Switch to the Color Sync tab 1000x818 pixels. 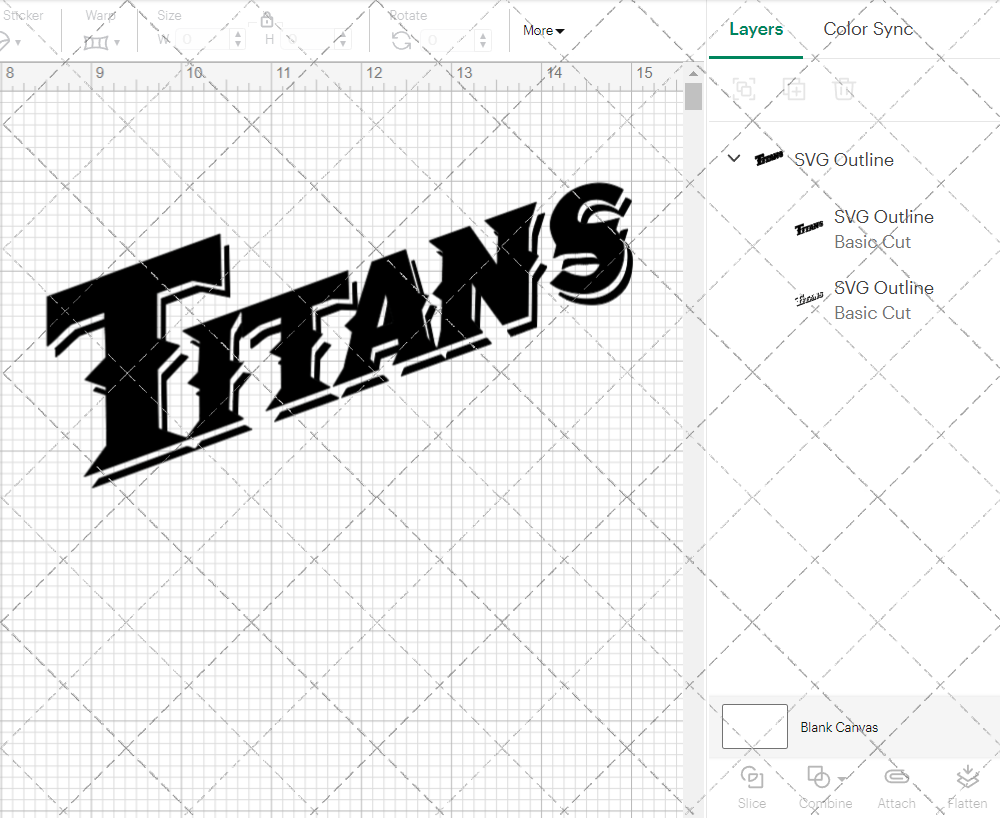click(x=868, y=29)
